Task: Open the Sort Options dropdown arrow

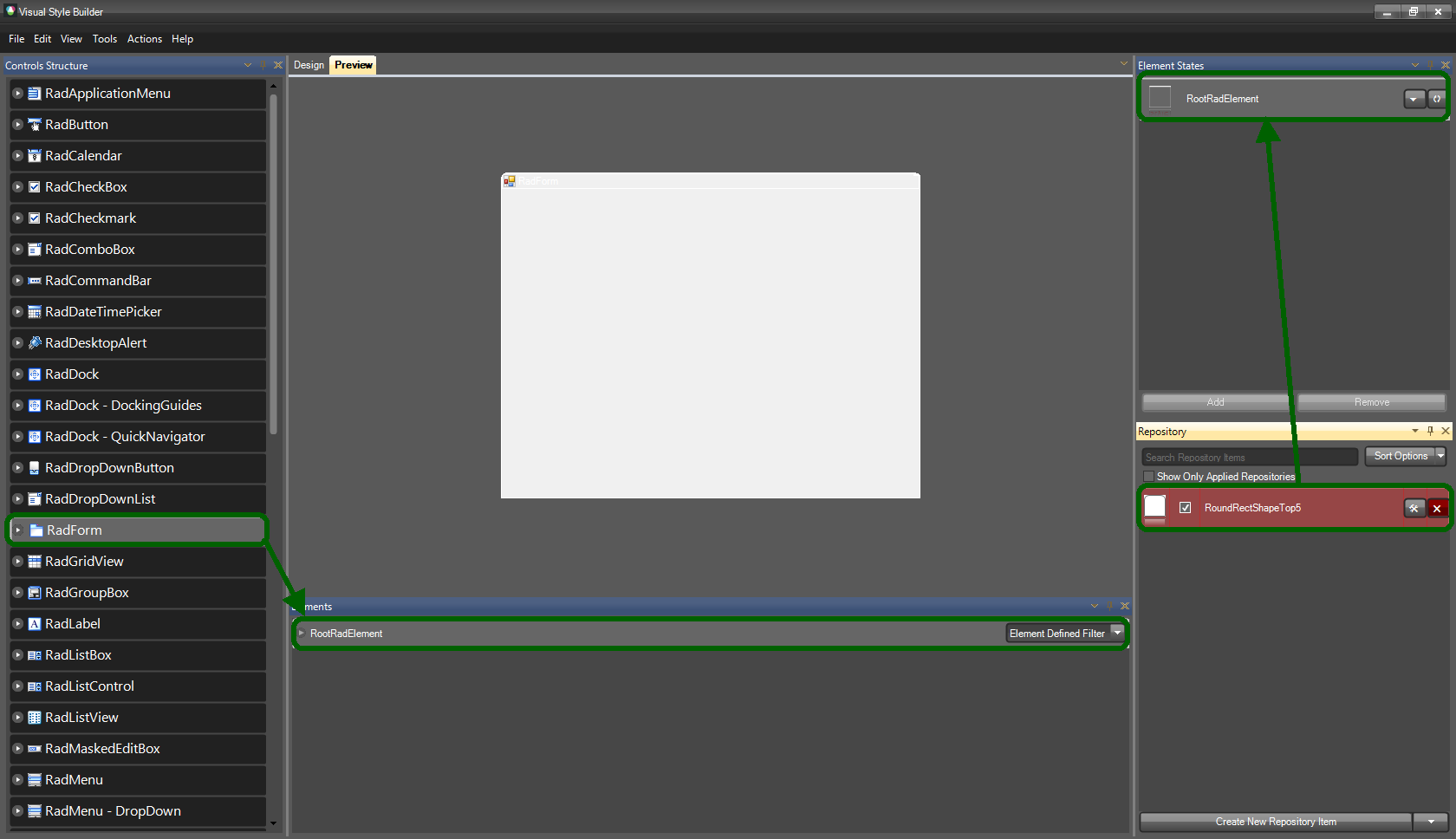Action: 1441,456
